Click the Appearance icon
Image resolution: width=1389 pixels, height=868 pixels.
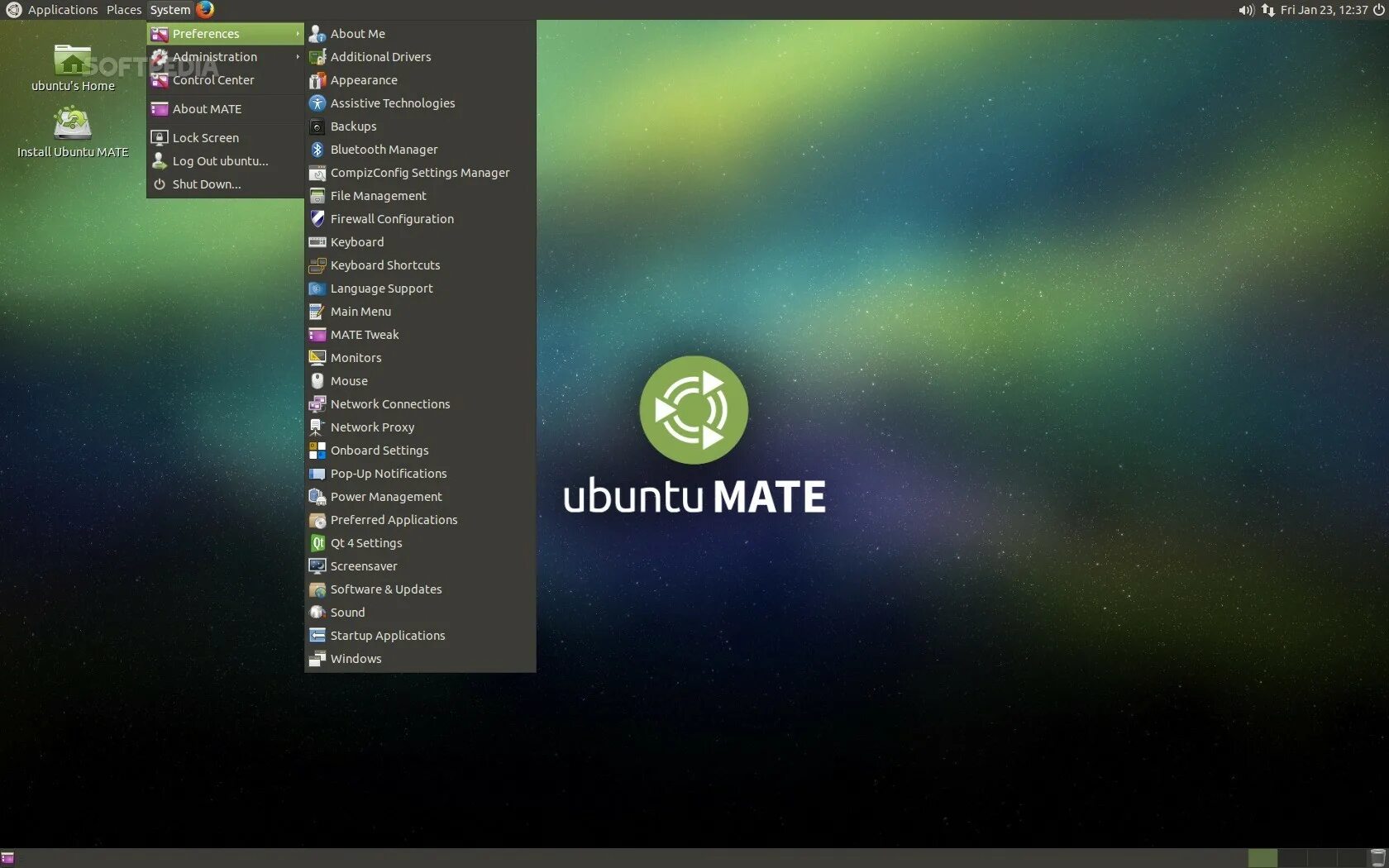point(317,80)
